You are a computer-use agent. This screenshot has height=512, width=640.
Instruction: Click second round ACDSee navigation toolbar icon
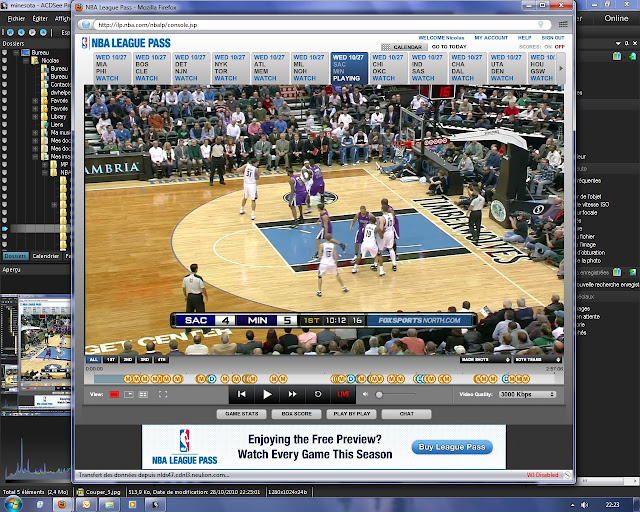[x=21, y=32]
